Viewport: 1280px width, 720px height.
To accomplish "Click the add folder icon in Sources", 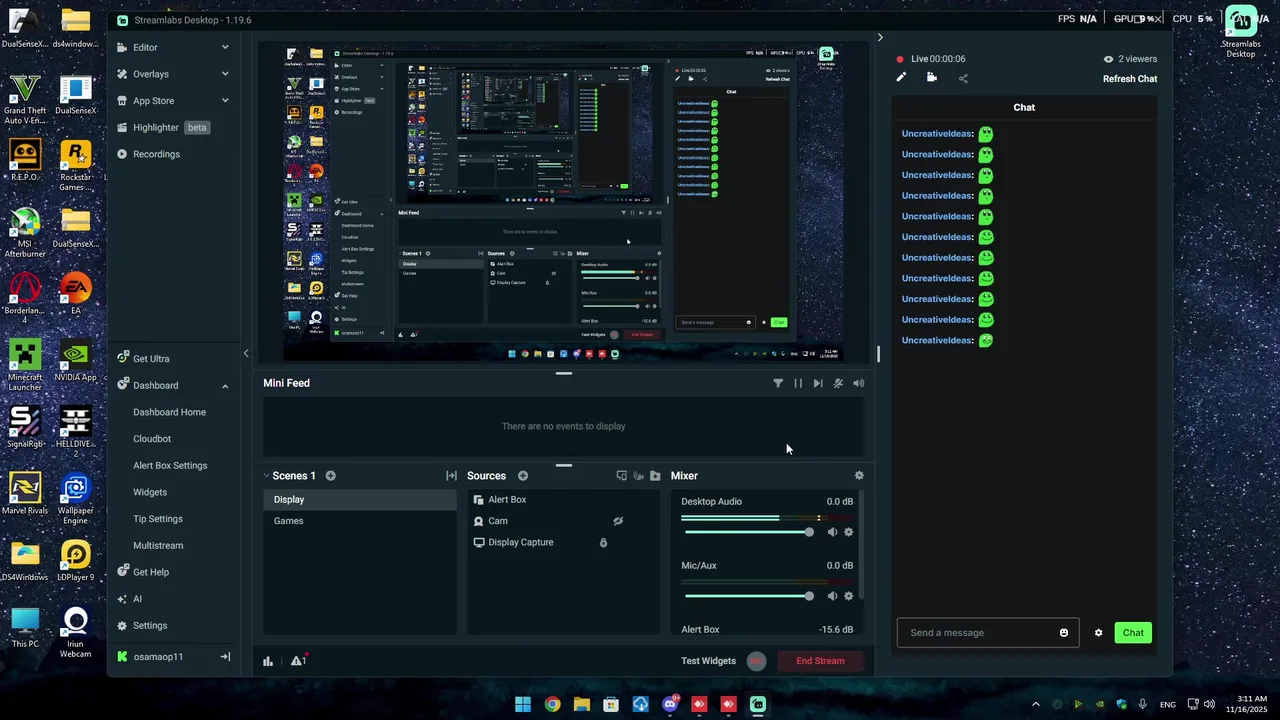I will coord(655,476).
